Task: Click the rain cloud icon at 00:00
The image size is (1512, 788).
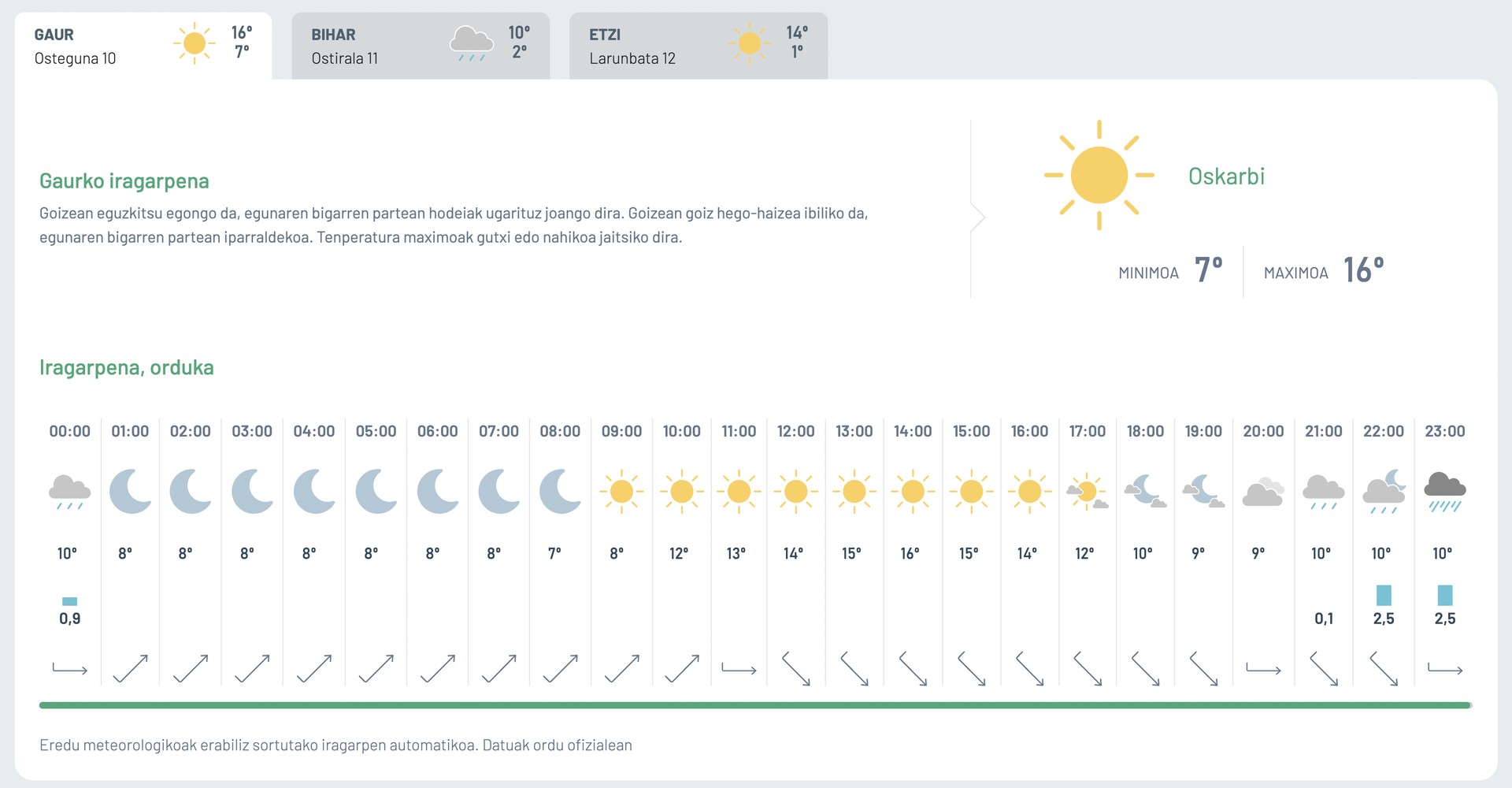Action: click(x=69, y=492)
